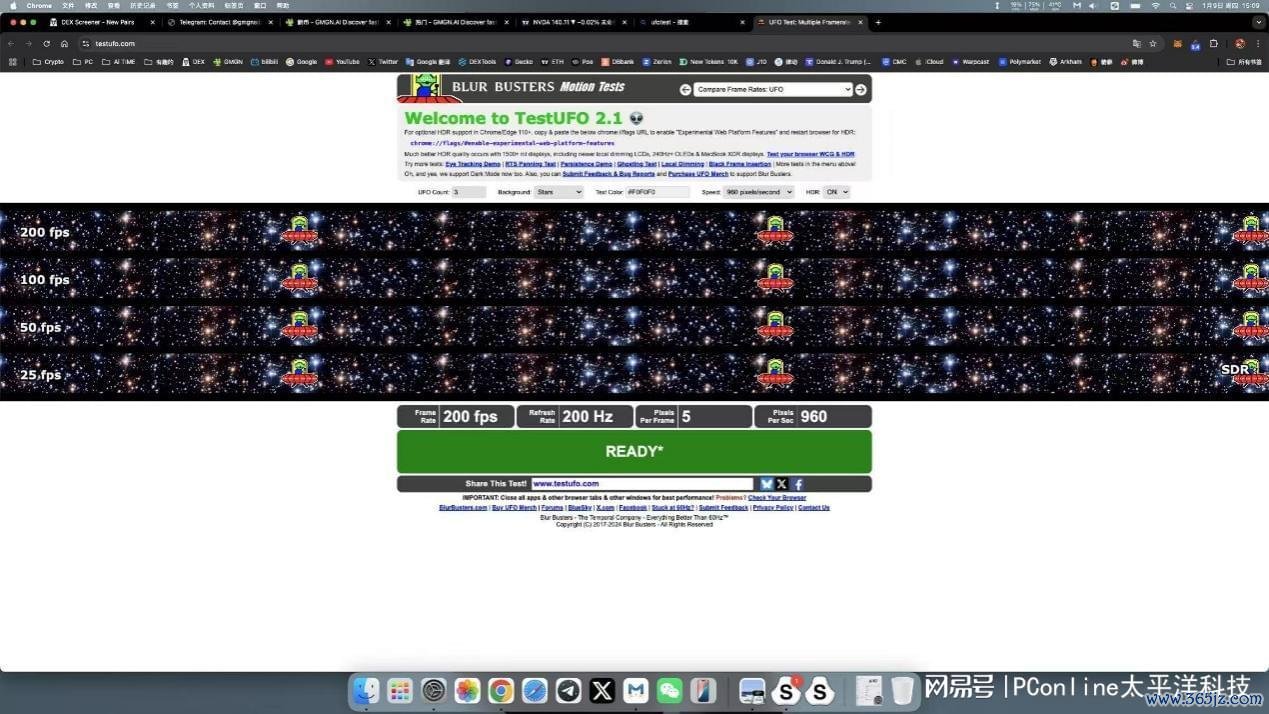Viewport: 1269px width, 714px height.
Task: Open the Compare Frame Rates test selector
Action: [773, 89]
